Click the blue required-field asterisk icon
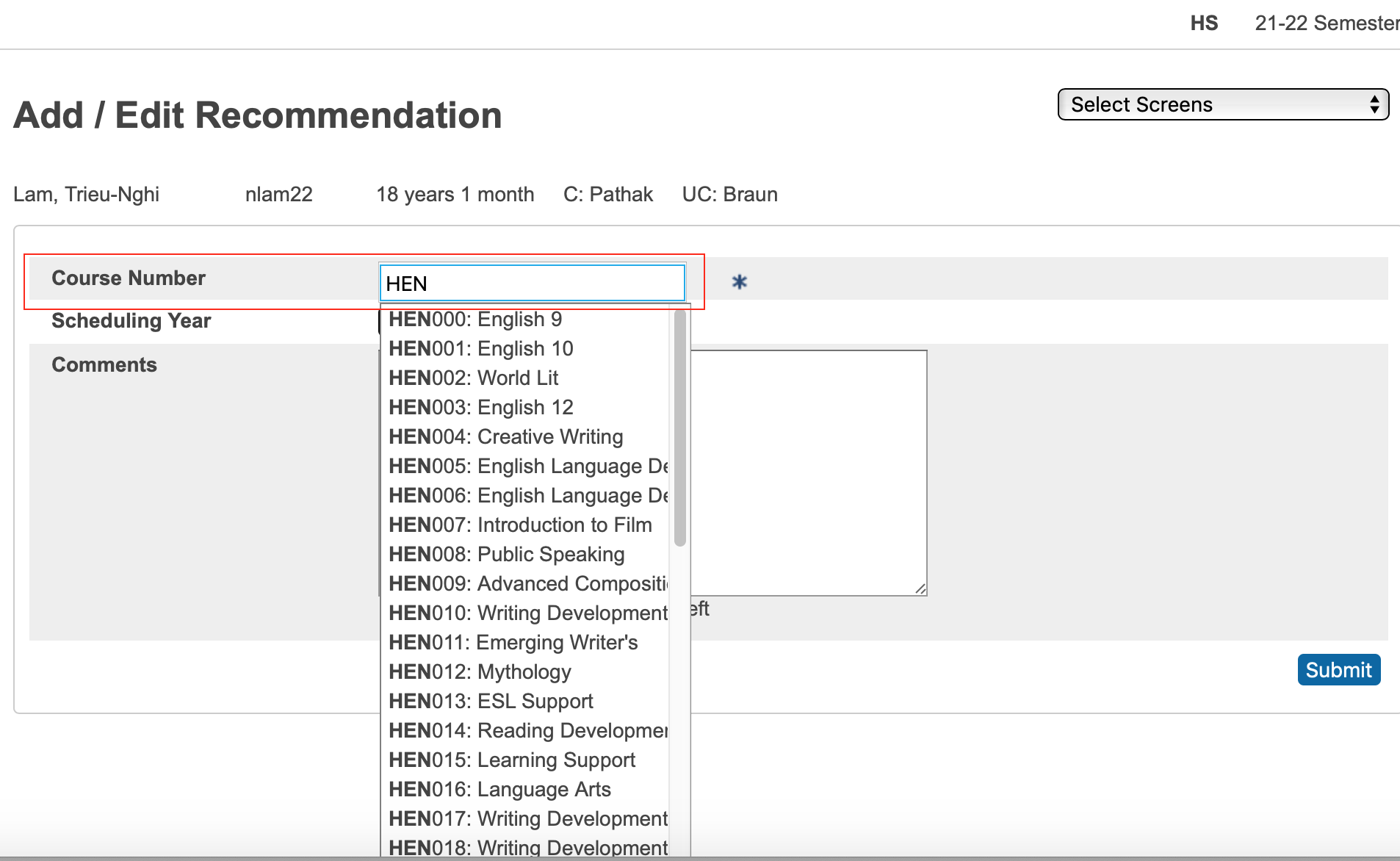 click(x=739, y=282)
